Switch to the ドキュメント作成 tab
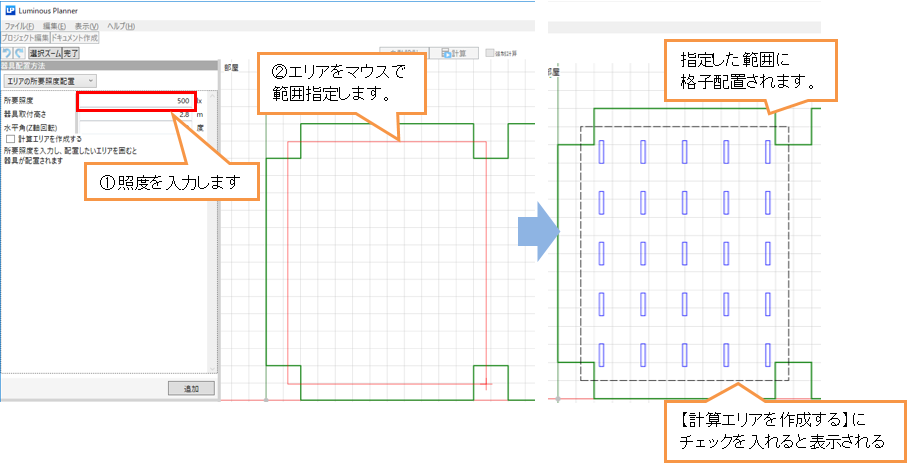 75,37
